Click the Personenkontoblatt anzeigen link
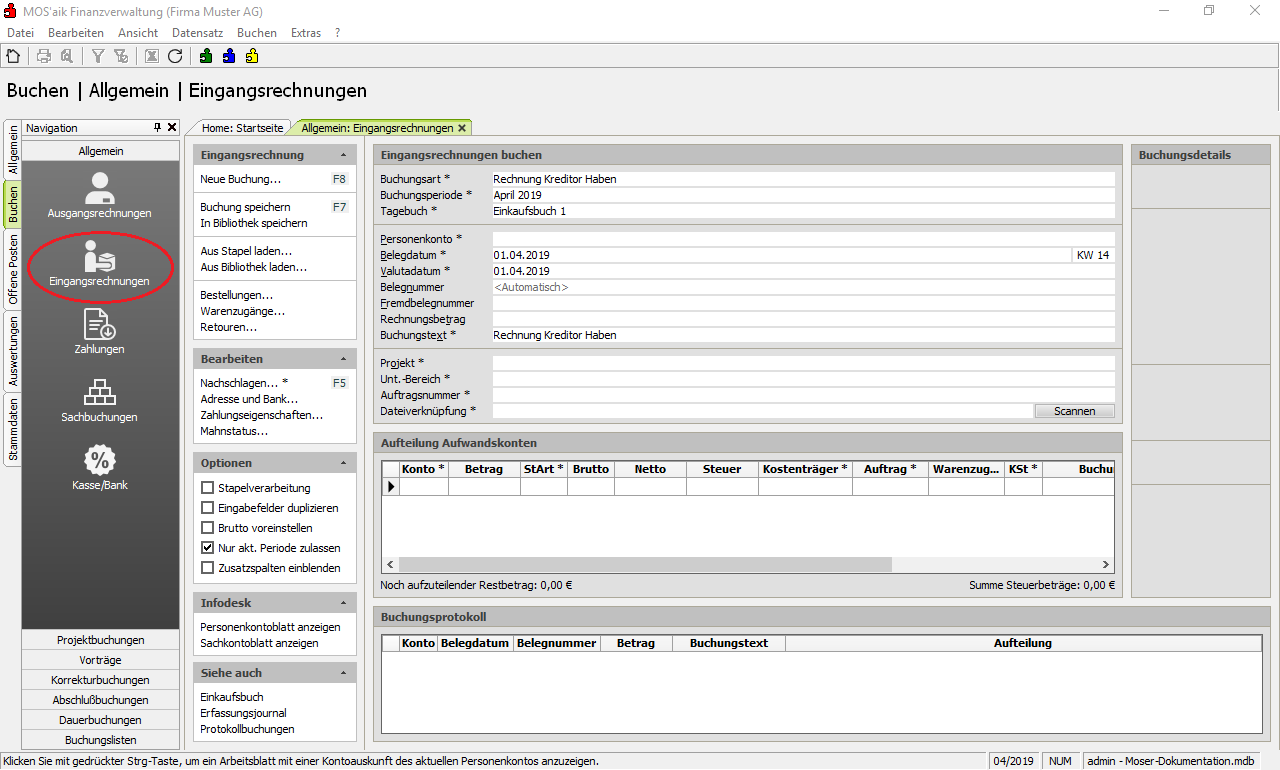 (270, 627)
